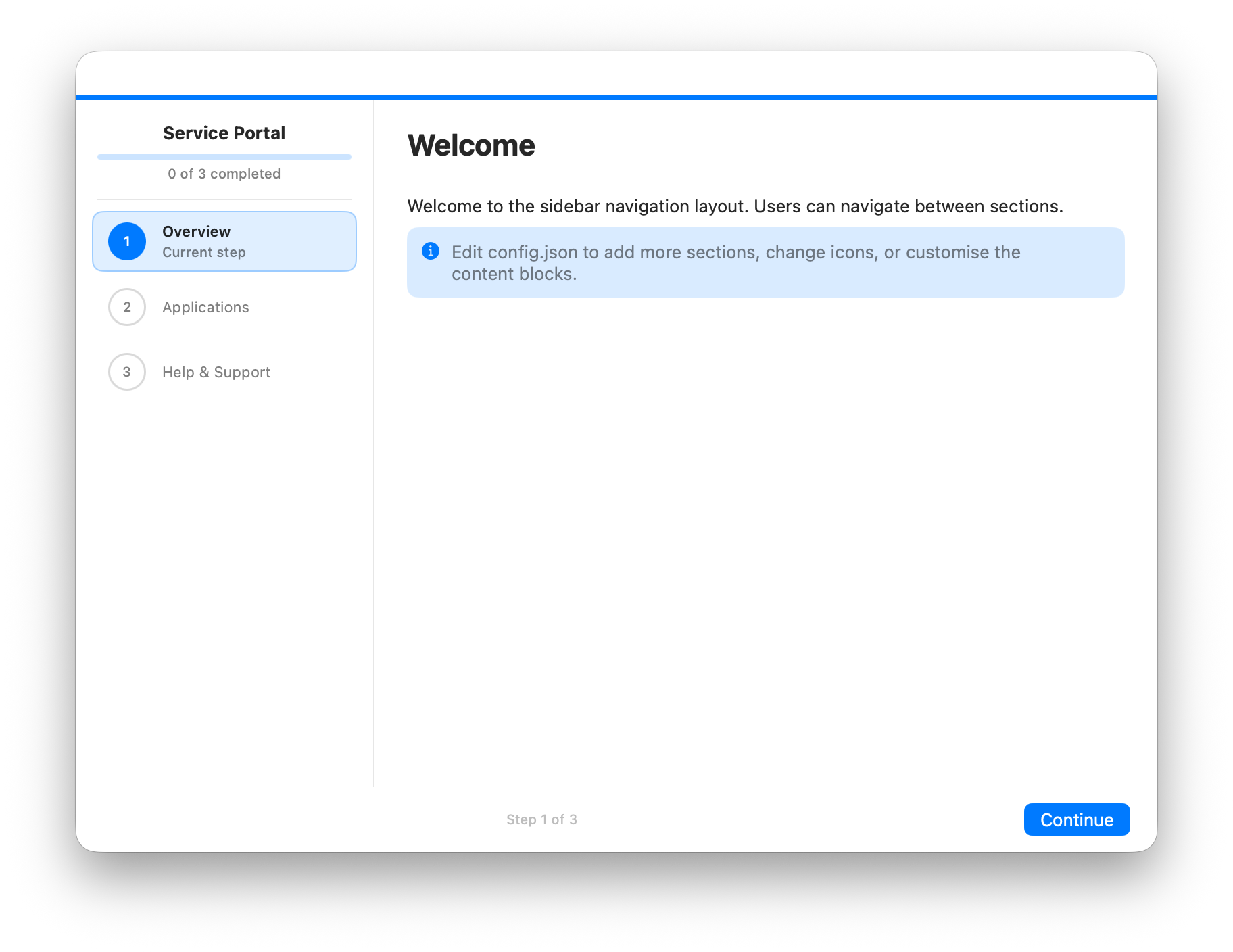Click the blue step 1 circle icon
Screen dimensions: 1233x952
click(x=127, y=241)
